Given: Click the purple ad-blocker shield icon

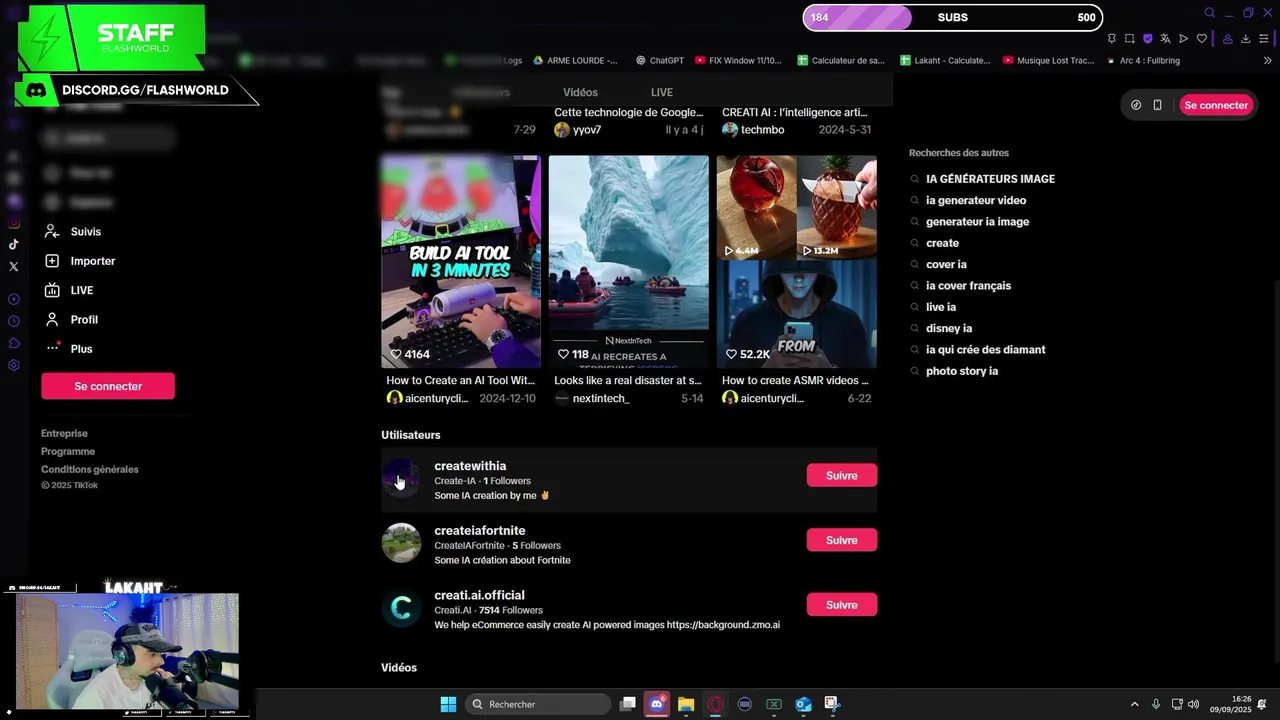Looking at the screenshot, I should click(x=1147, y=39).
